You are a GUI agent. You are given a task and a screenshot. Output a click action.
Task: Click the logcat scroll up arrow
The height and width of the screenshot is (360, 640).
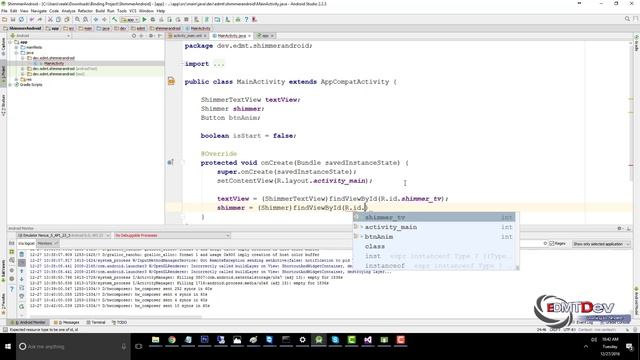22,271
